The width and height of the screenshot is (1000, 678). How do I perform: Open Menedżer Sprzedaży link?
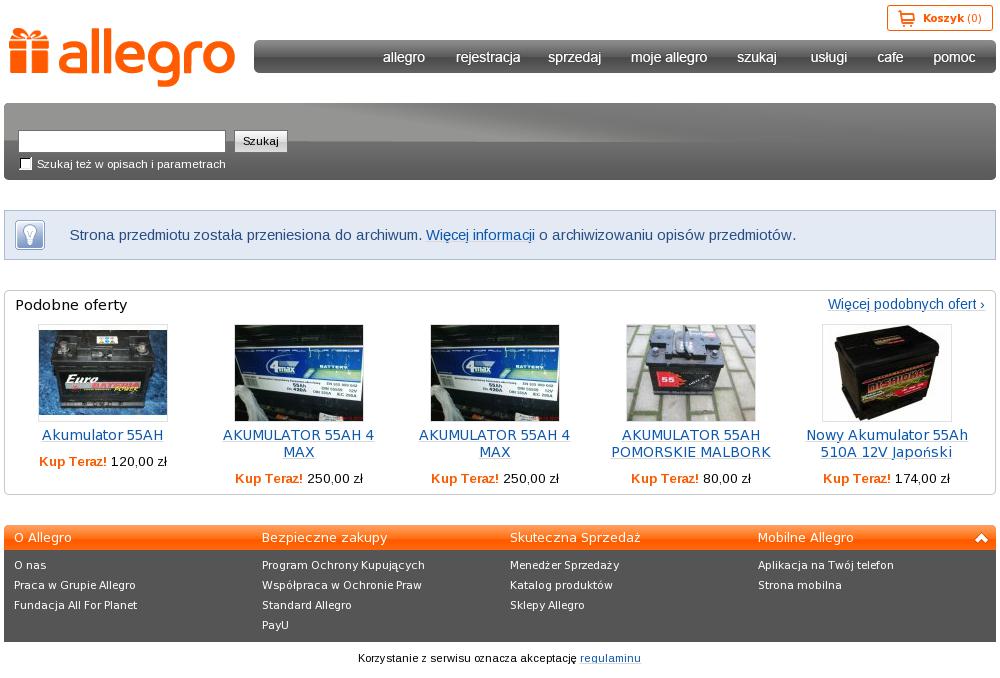coord(564,565)
